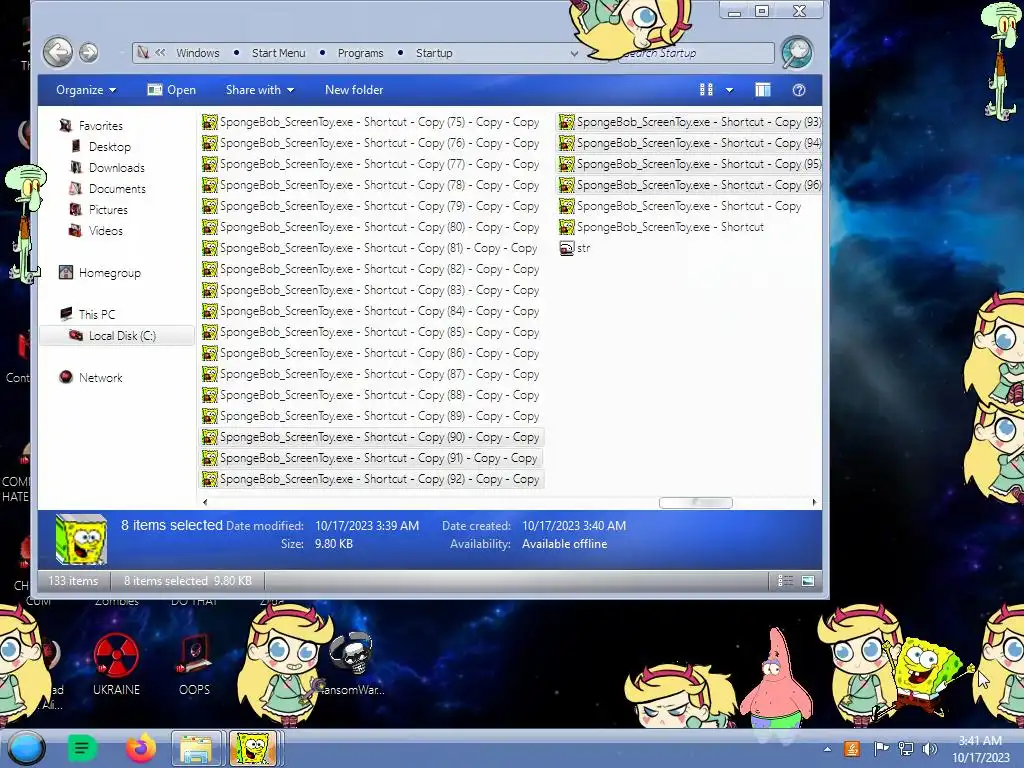
Task: Click the SpongeBob preview thumbnail in details pane
Action: 81,539
